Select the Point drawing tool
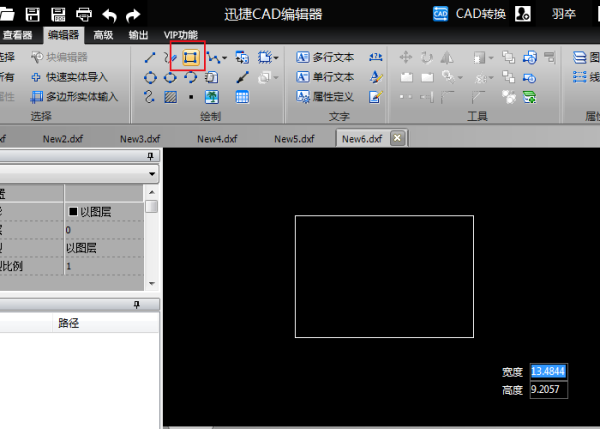This screenshot has width=600, height=429. click(191, 97)
